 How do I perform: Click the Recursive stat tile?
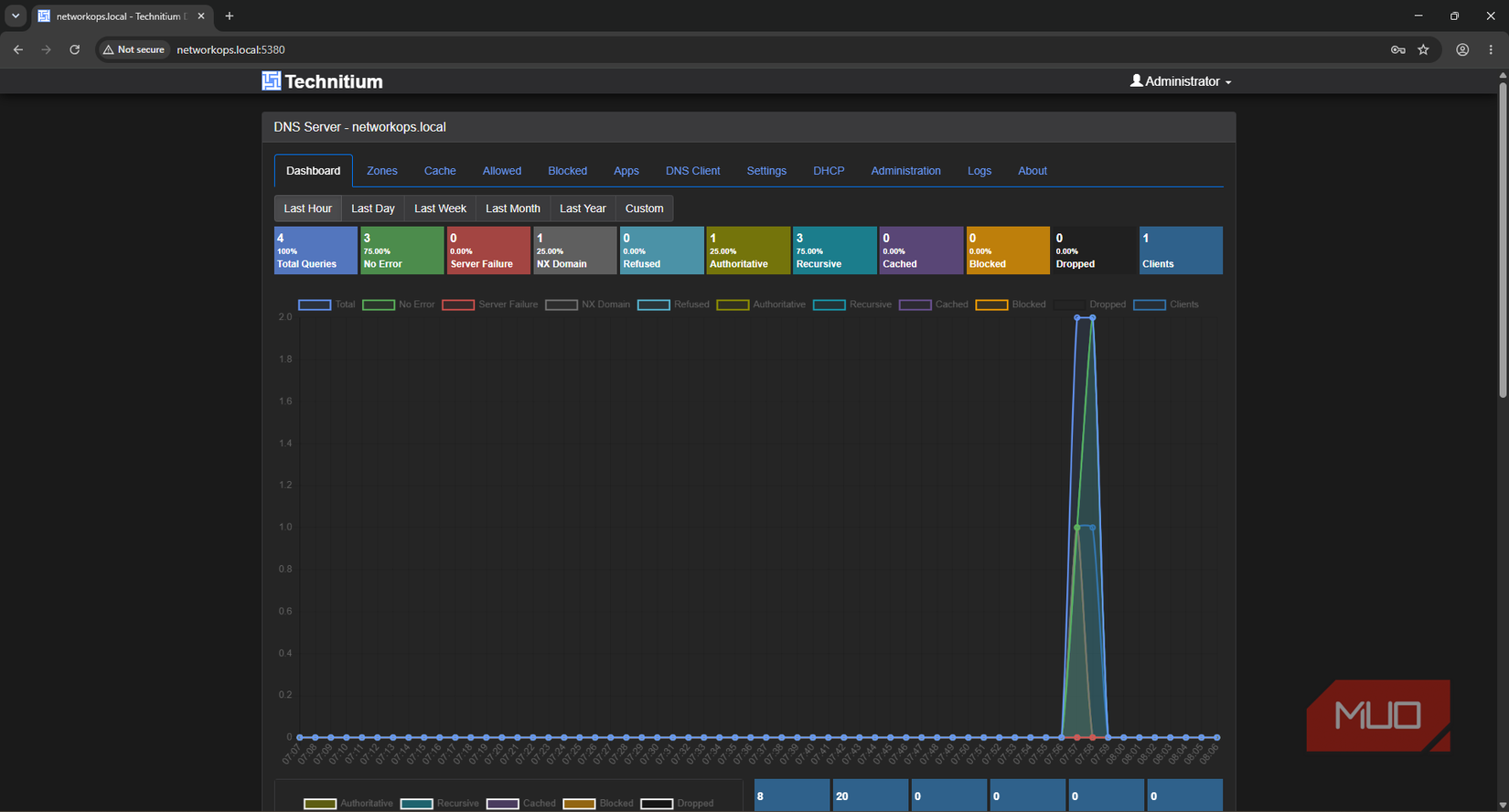point(834,251)
